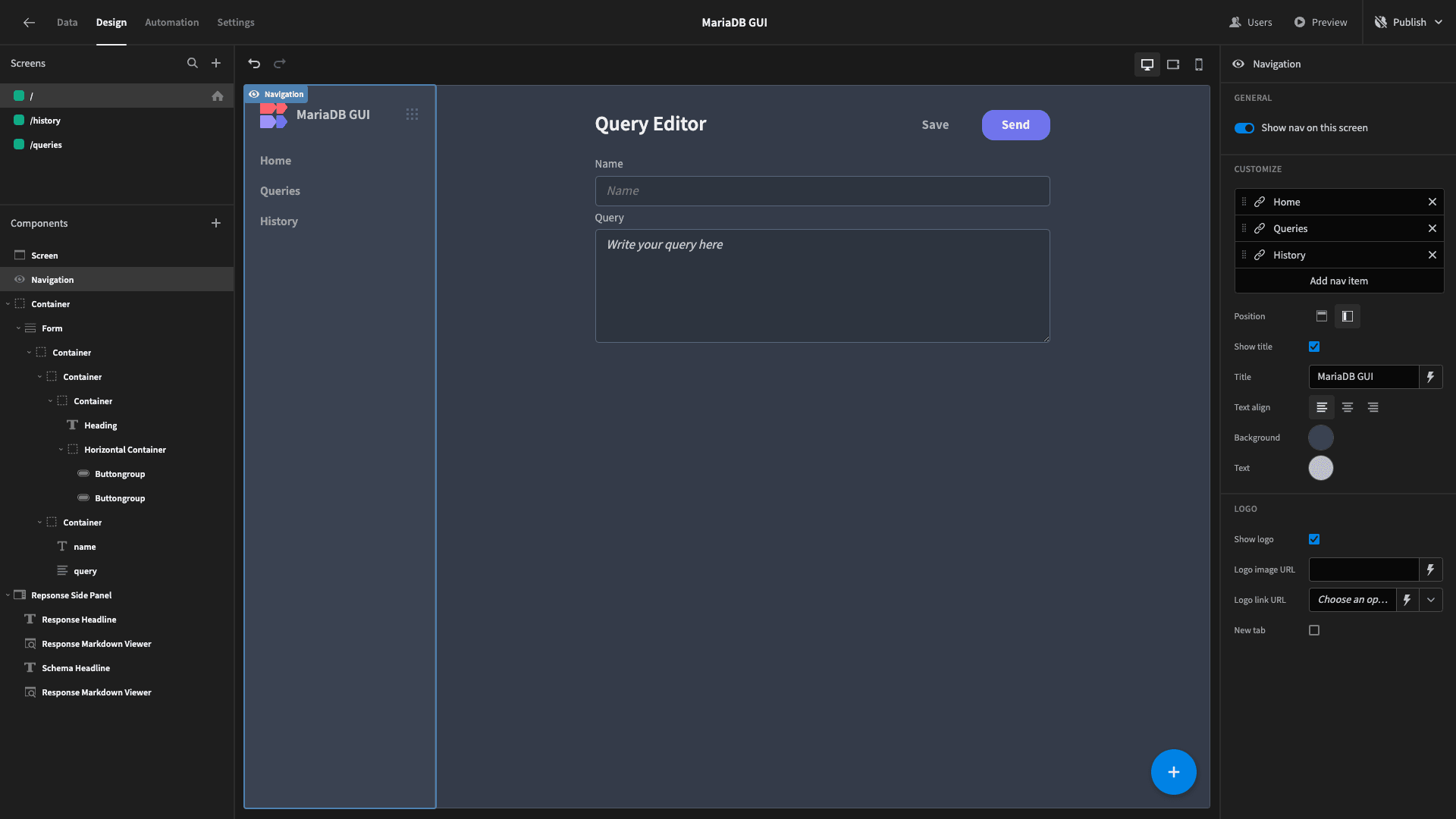Open the Logo link URL dropdown
This screenshot has width=1456, height=819.
(1431, 600)
